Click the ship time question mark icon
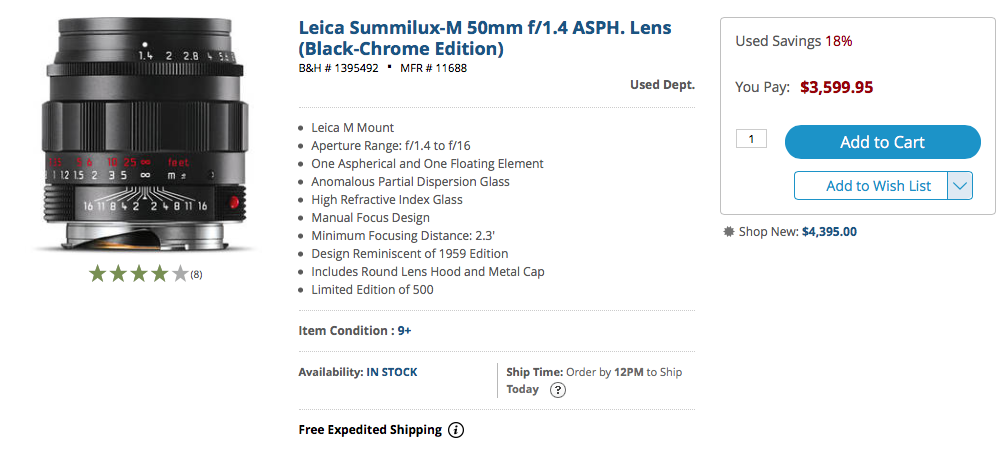Screen dimensions: 1008x468 [x=558, y=390]
